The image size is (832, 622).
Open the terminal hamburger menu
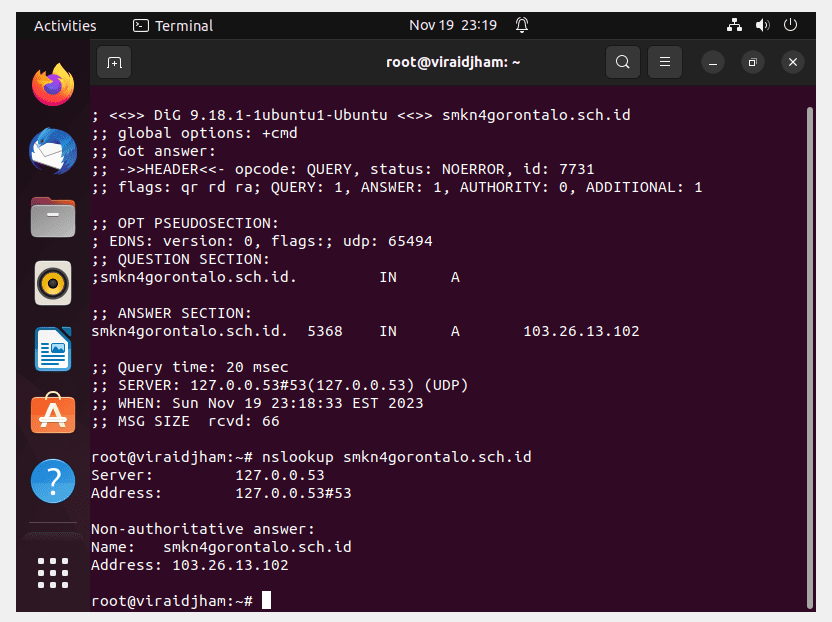665,63
